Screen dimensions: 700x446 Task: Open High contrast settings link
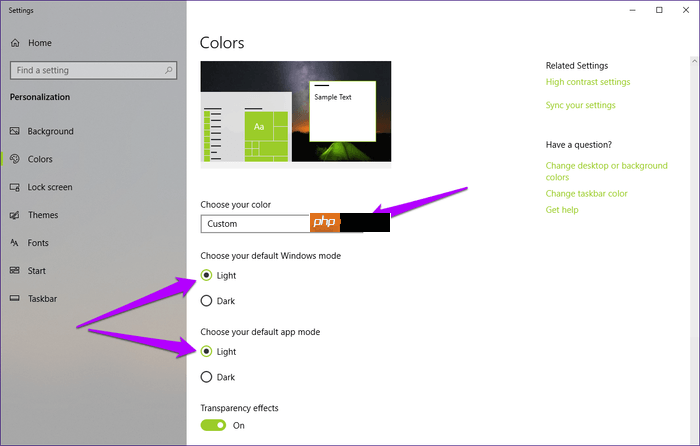point(587,82)
